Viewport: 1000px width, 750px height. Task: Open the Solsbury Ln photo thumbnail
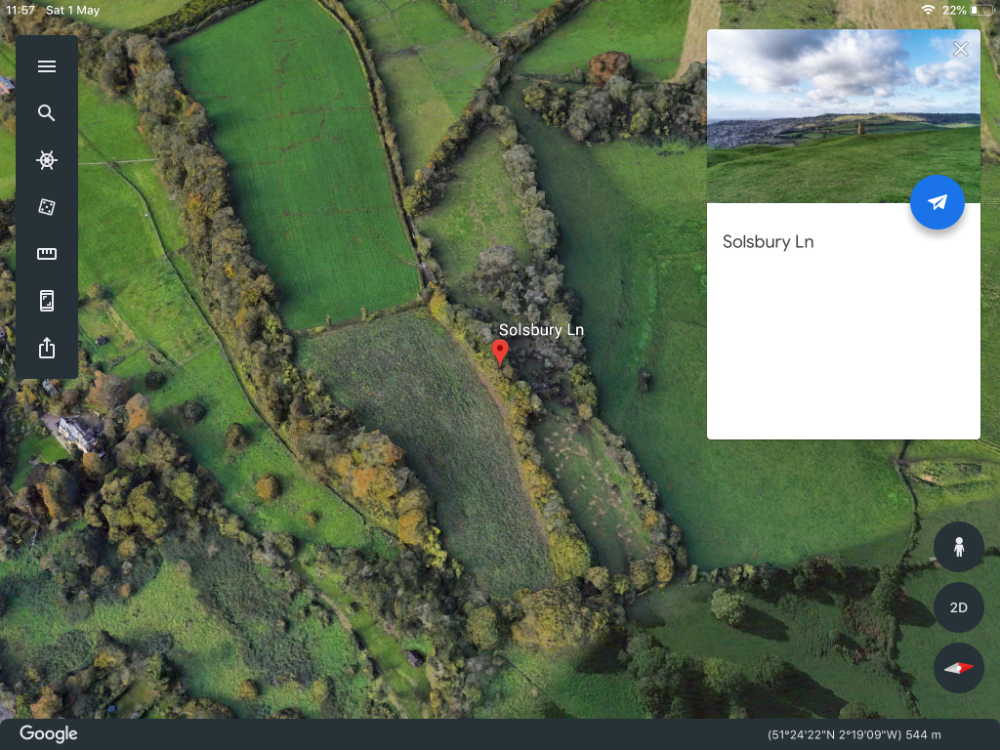click(843, 116)
